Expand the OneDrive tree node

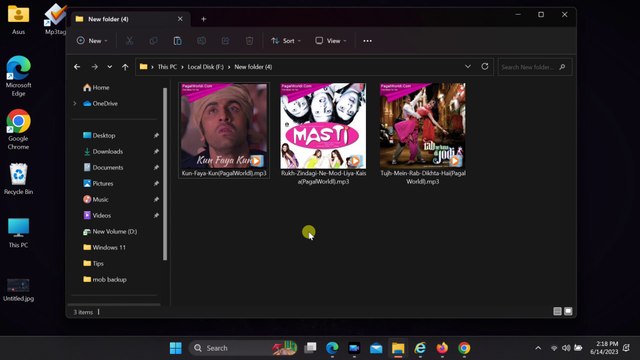[x=75, y=104]
